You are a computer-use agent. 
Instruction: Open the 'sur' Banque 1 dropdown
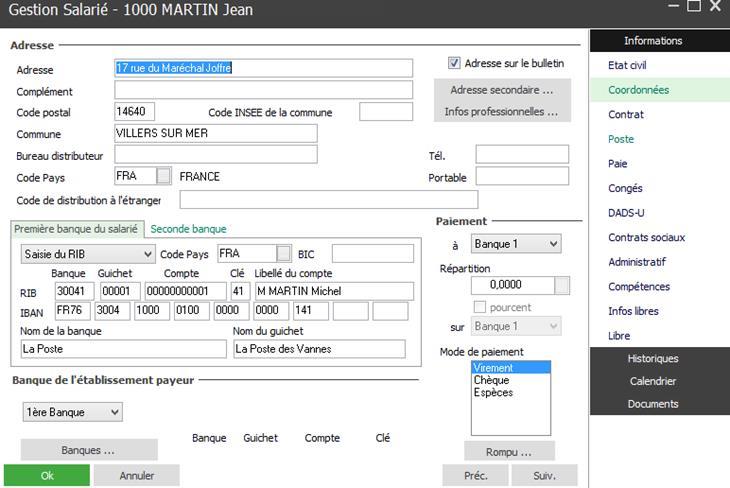click(x=516, y=326)
